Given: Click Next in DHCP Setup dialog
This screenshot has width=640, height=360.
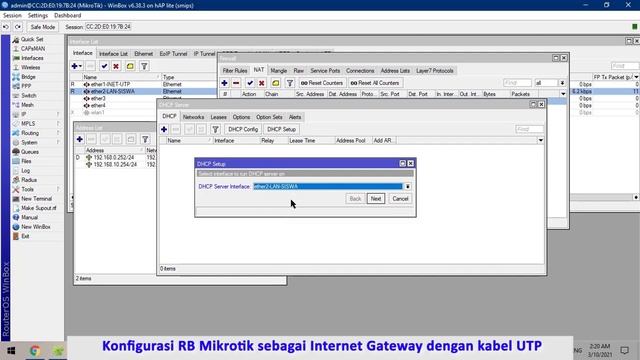Looking at the screenshot, I should pyautogui.click(x=376, y=199).
